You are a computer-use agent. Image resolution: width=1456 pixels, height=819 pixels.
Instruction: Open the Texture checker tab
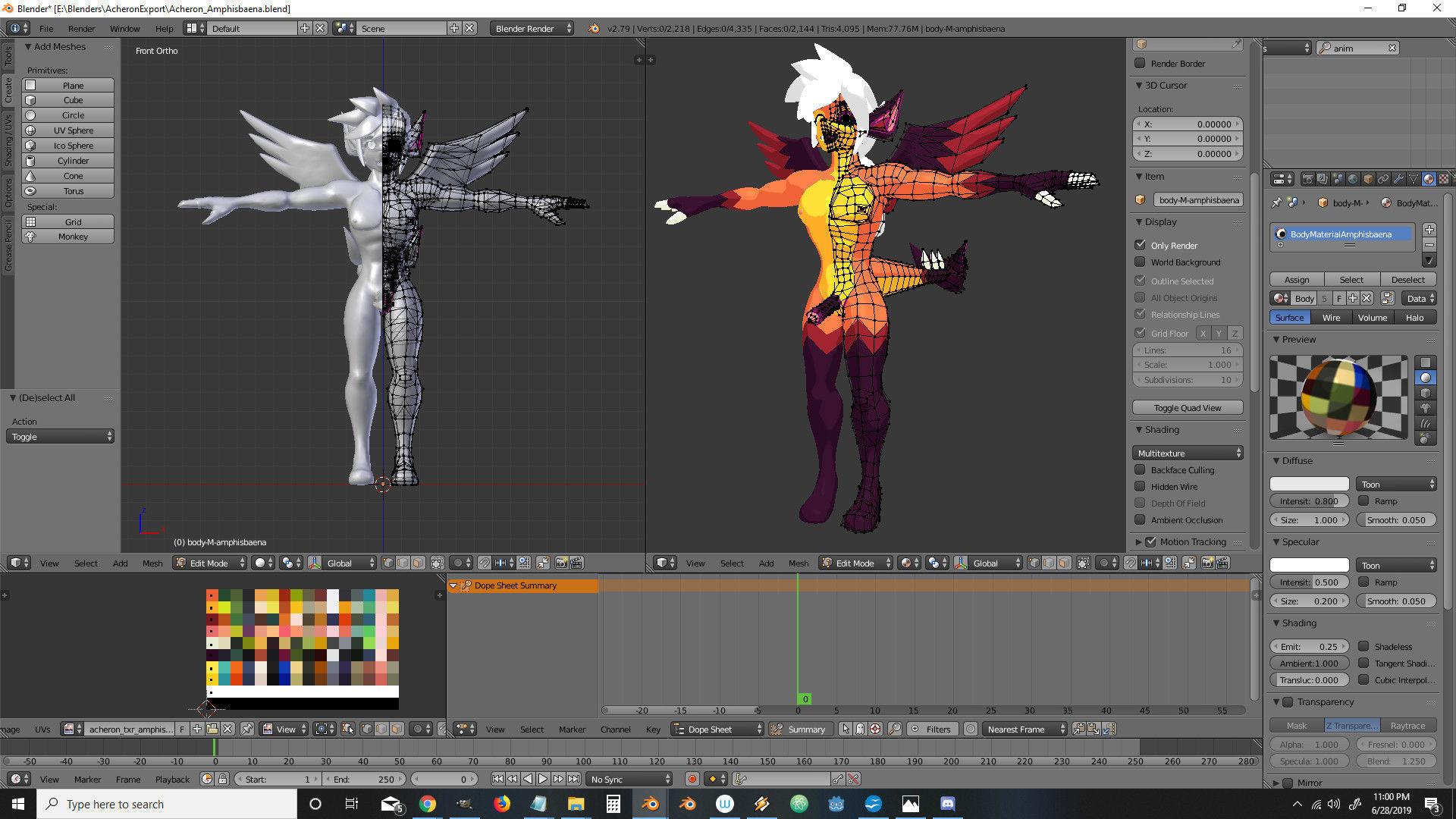(1444, 179)
